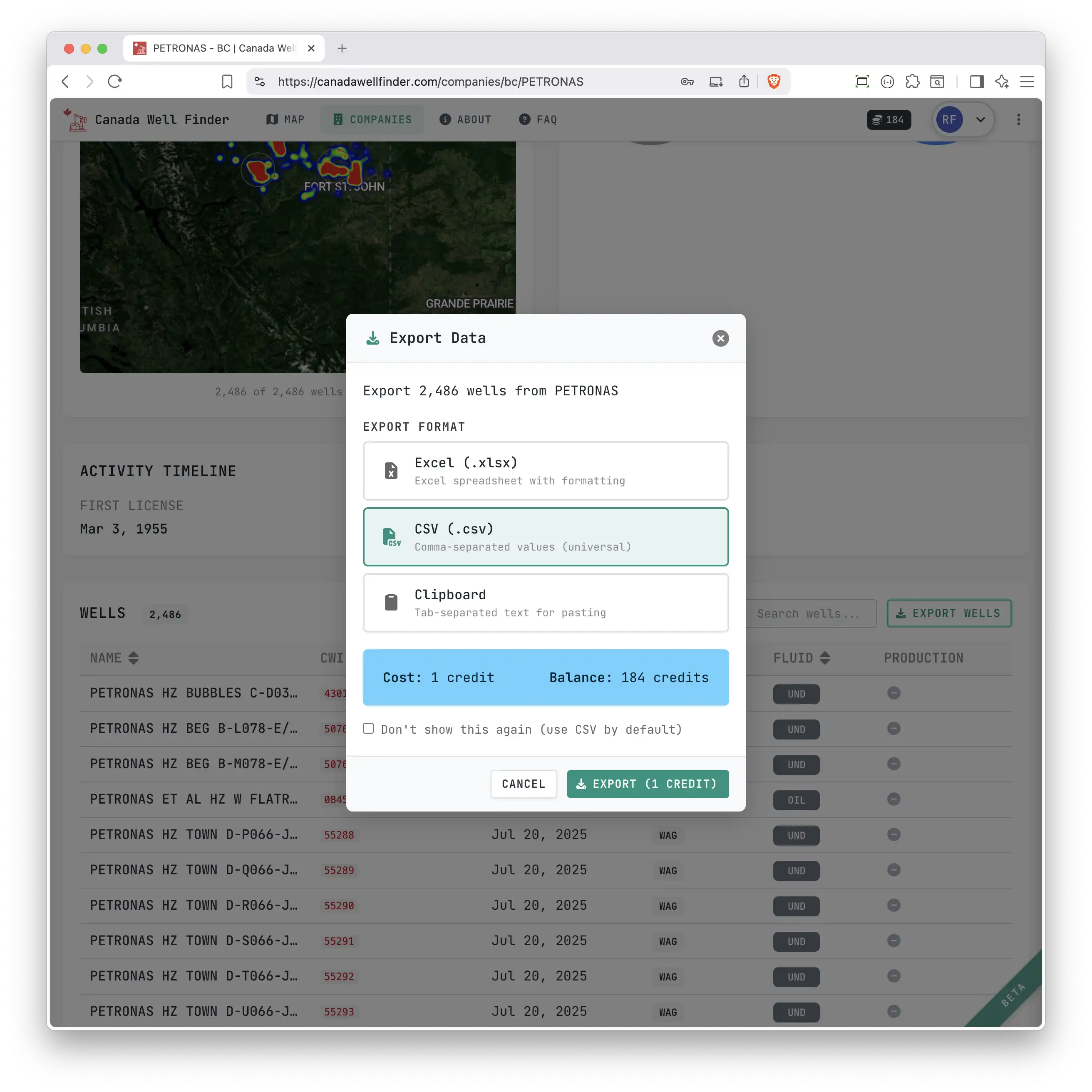1092x1092 pixels.
Task: Check 'Don't show this again' checkbox
Action: click(x=368, y=728)
